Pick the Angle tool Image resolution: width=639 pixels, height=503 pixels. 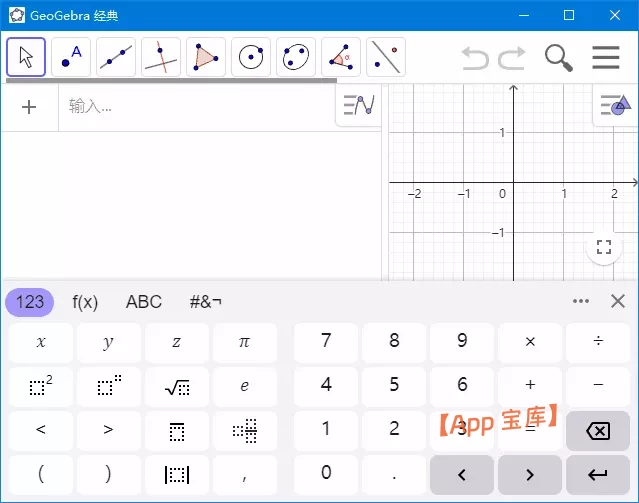[341, 57]
